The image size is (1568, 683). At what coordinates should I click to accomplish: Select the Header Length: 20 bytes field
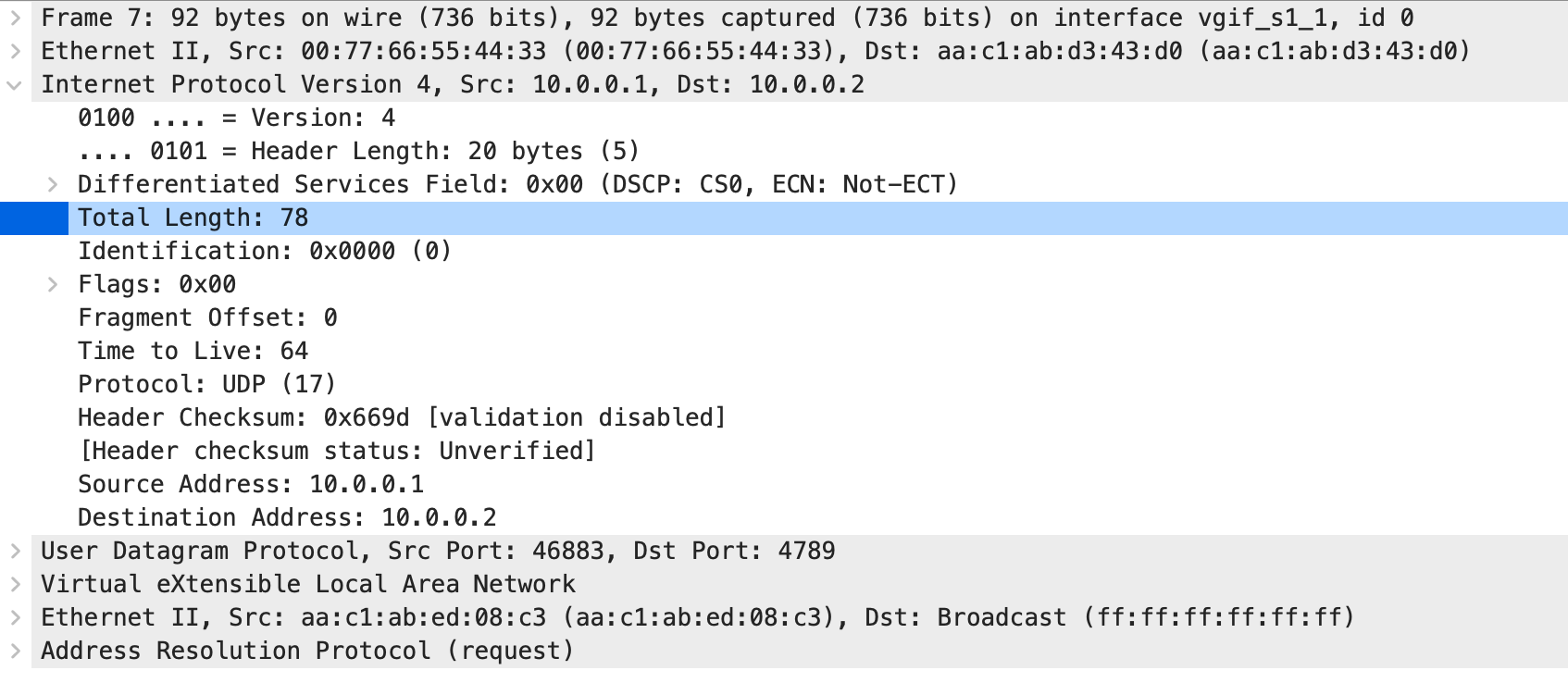point(818,151)
